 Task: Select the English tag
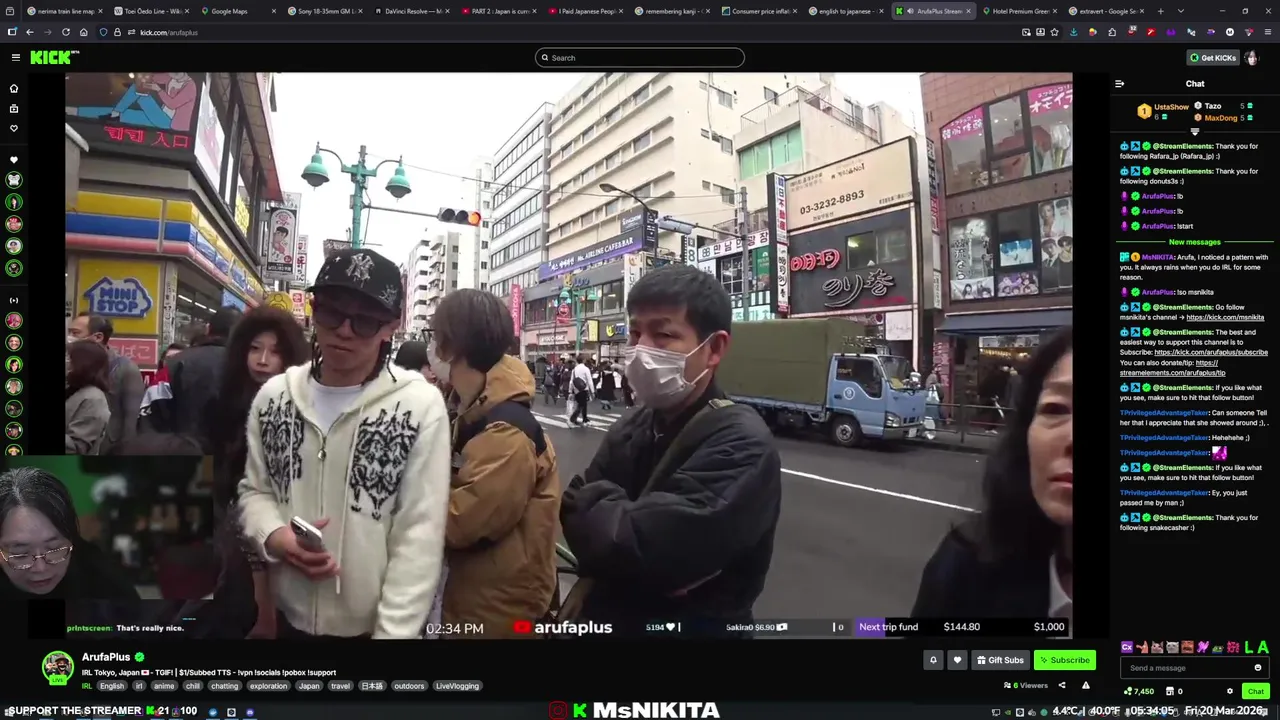click(x=112, y=686)
